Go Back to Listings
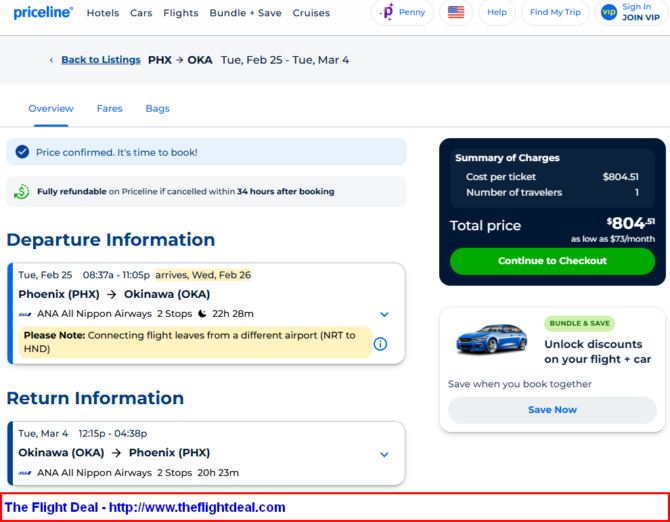 (x=101, y=60)
